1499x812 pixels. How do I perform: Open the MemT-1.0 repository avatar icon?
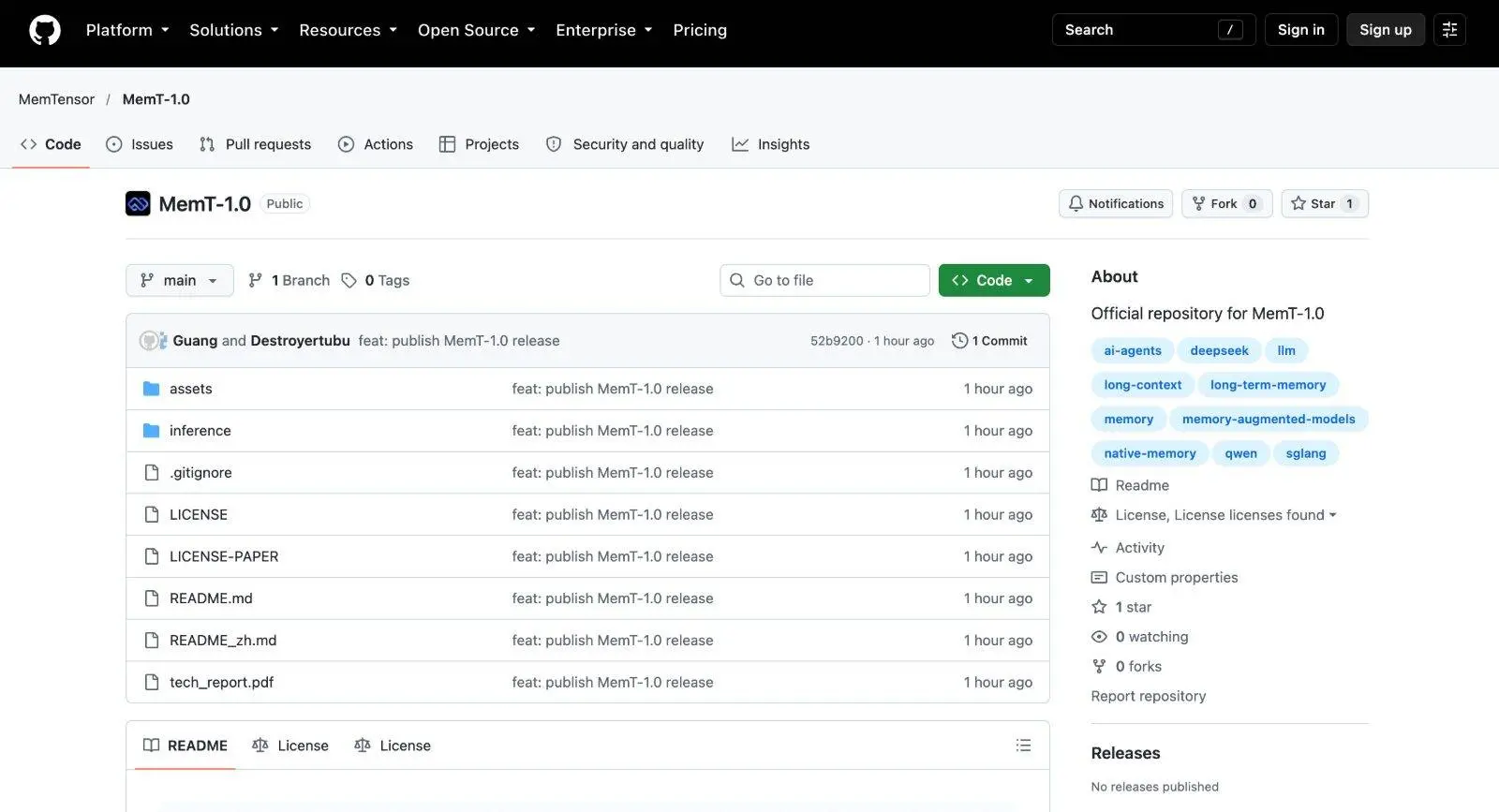(138, 203)
